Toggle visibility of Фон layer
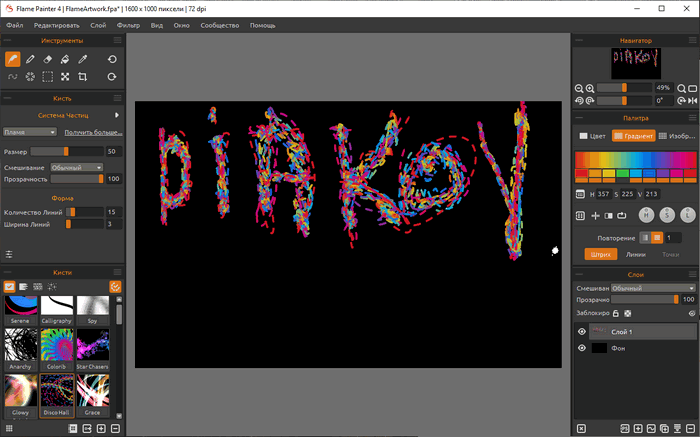 582,348
